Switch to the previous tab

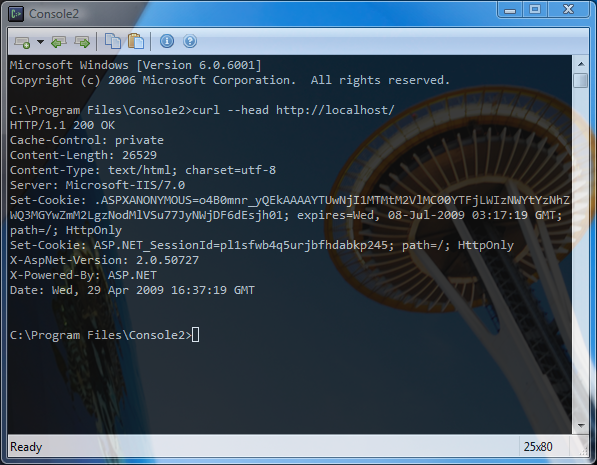point(59,42)
